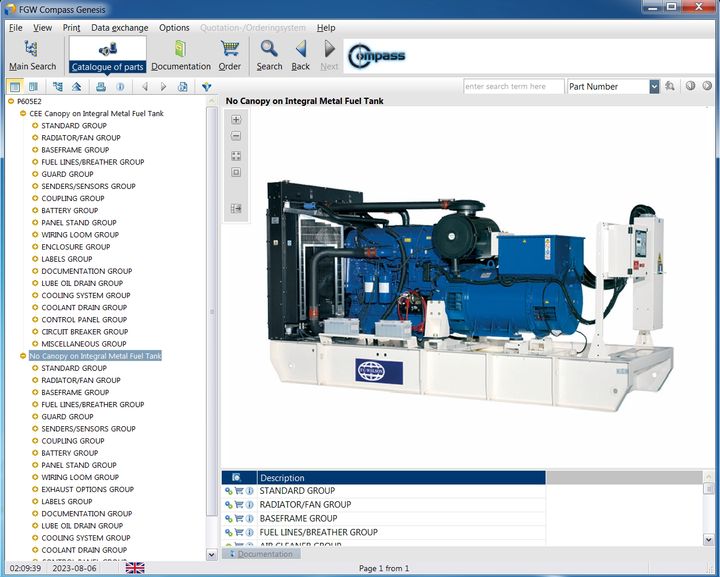Click the original size image icon
This screenshot has height=577, width=720.
(x=236, y=172)
